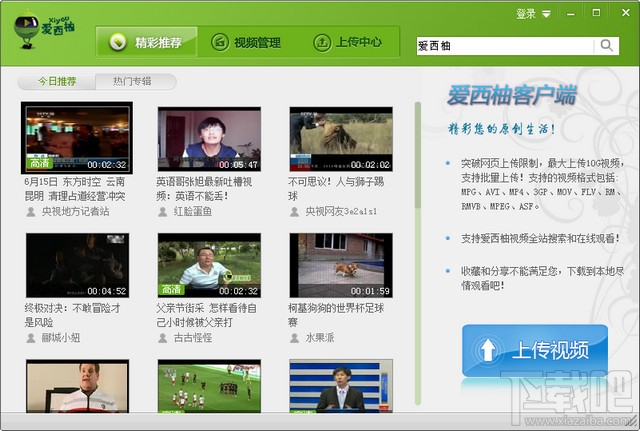The width and height of the screenshot is (640, 431).
Task: Click duration label 00:05:47
Action: coord(238,164)
